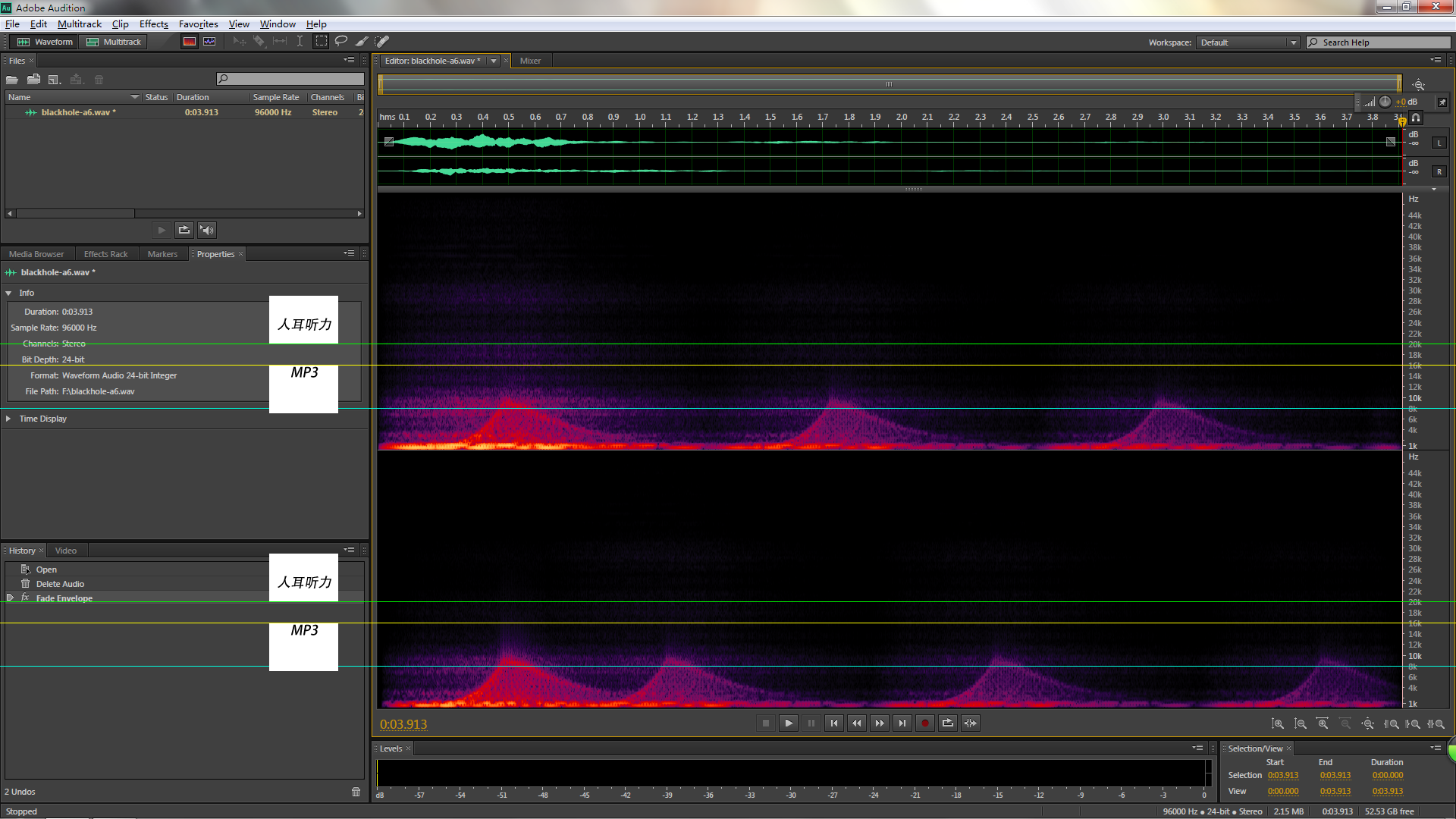Toggle spectral pitch display button

point(209,42)
